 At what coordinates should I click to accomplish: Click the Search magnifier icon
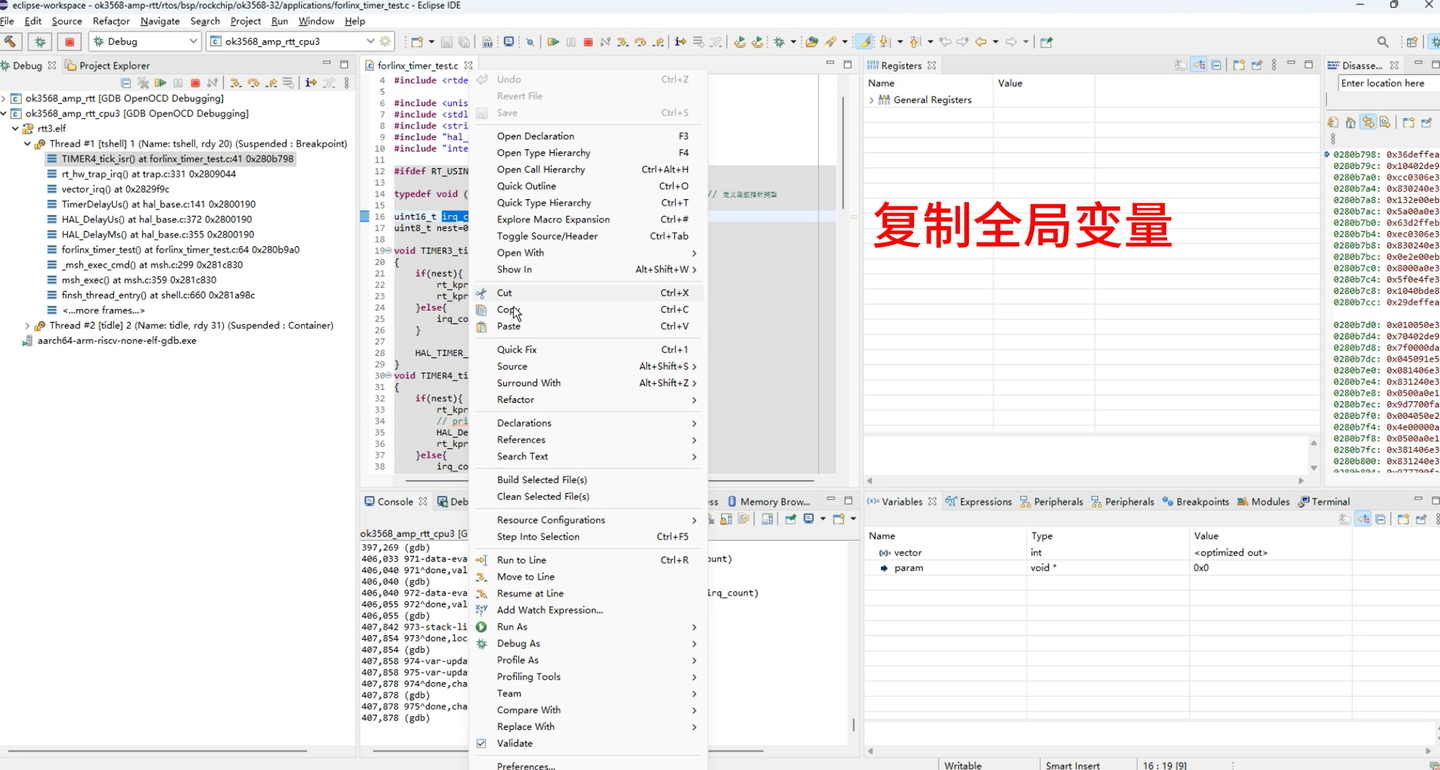point(1383,42)
